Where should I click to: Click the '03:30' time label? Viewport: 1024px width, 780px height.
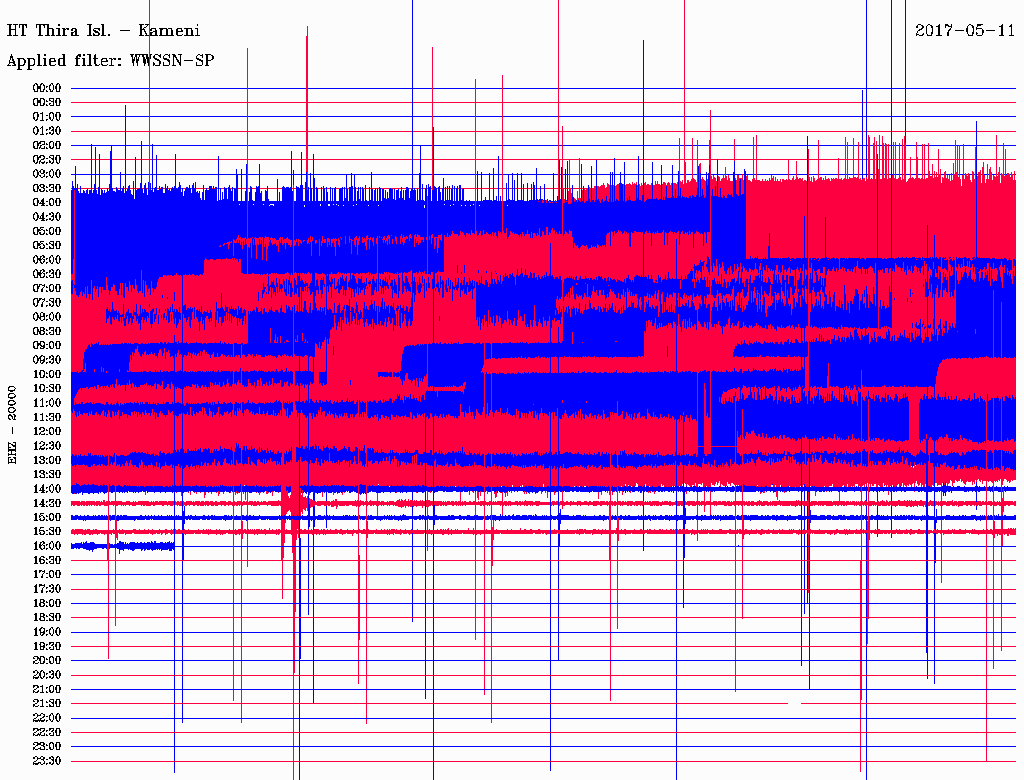[x=47, y=188]
